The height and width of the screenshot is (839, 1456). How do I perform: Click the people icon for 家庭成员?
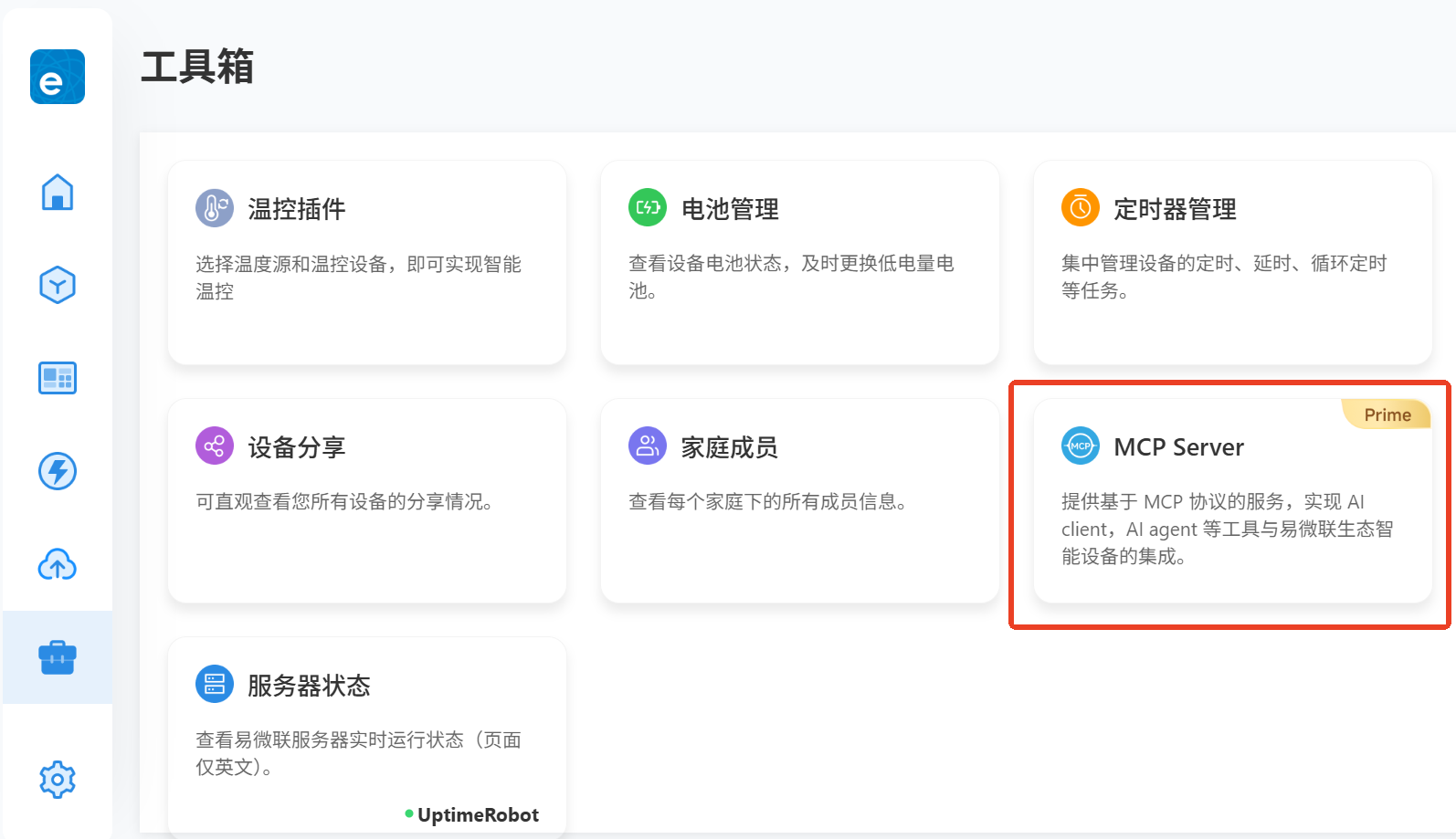coord(648,446)
